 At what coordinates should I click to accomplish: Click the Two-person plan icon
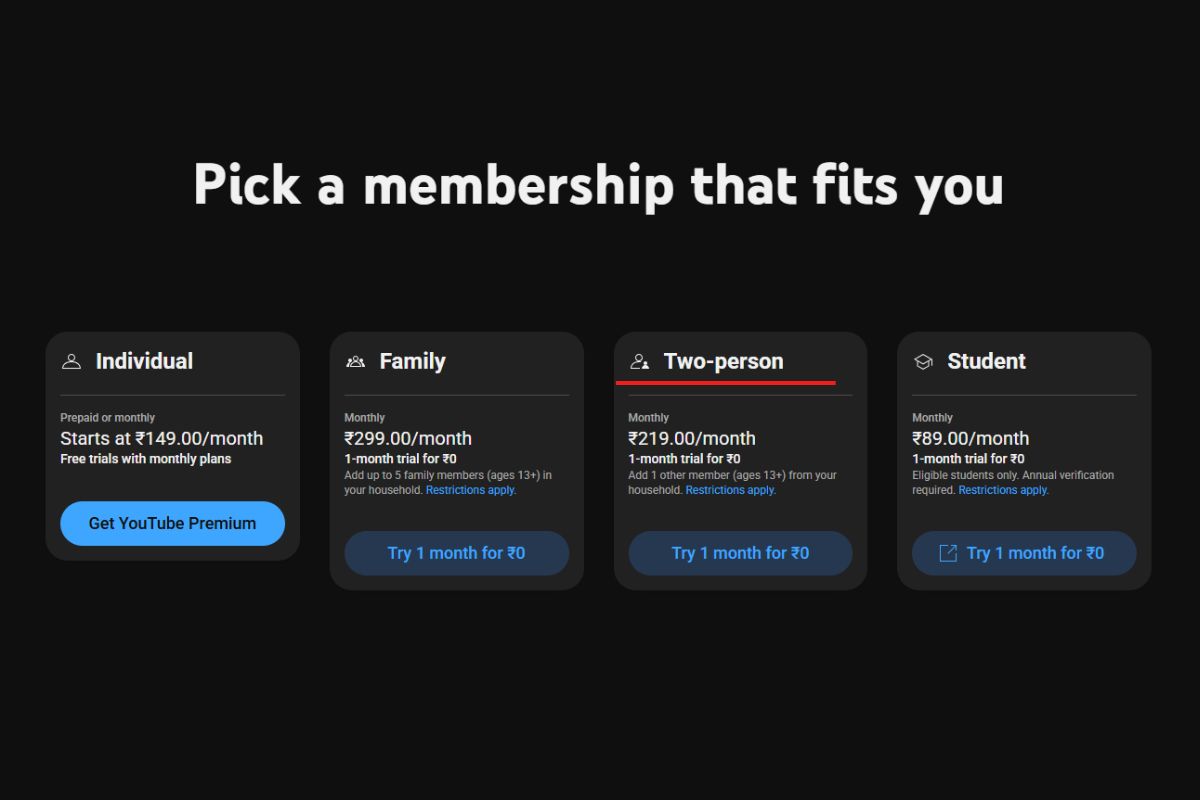tap(640, 362)
